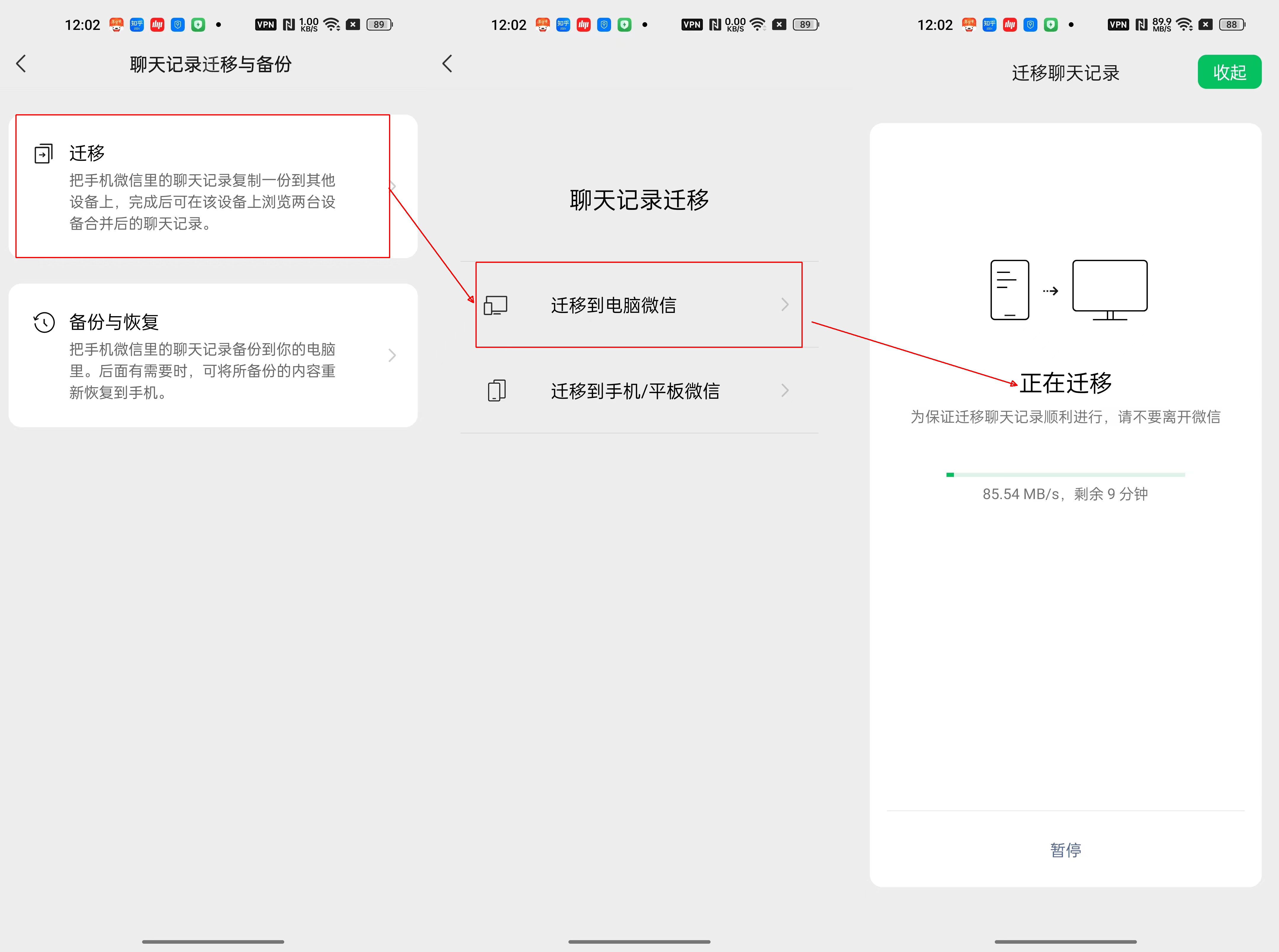Open the chevron for 迁移到手机/平板微信
Image resolution: width=1279 pixels, height=952 pixels.
[785, 391]
